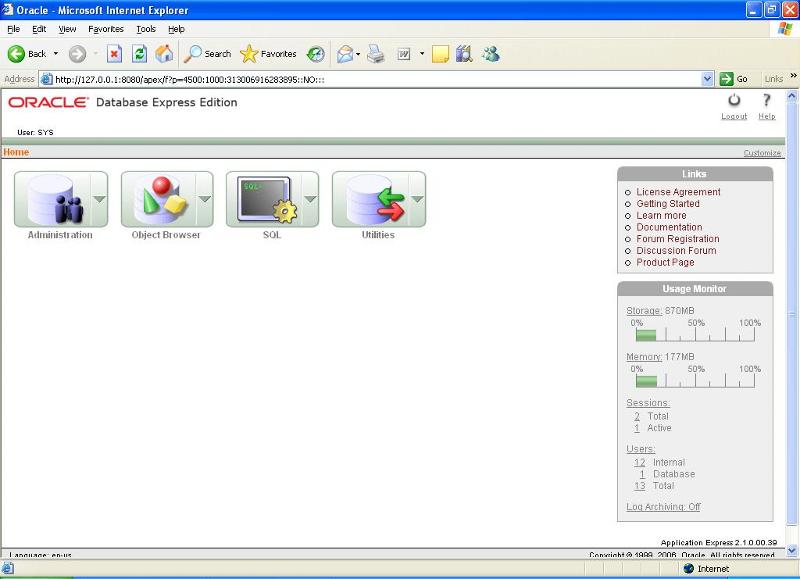Click the Mail envelope icon
Image resolution: width=800 pixels, height=579 pixels.
point(345,54)
